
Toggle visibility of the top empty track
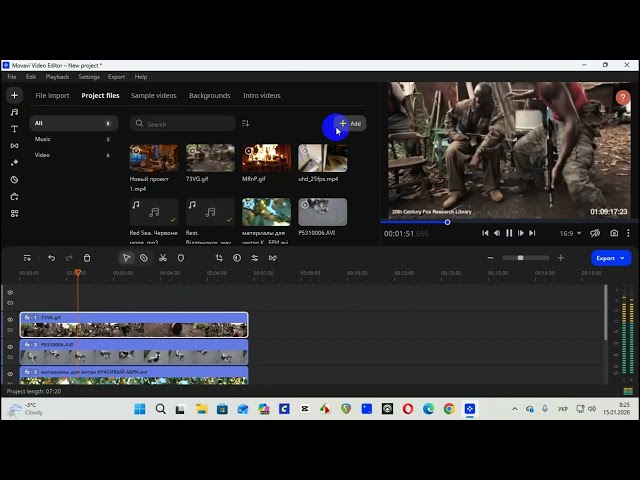pyautogui.click(x=10, y=293)
